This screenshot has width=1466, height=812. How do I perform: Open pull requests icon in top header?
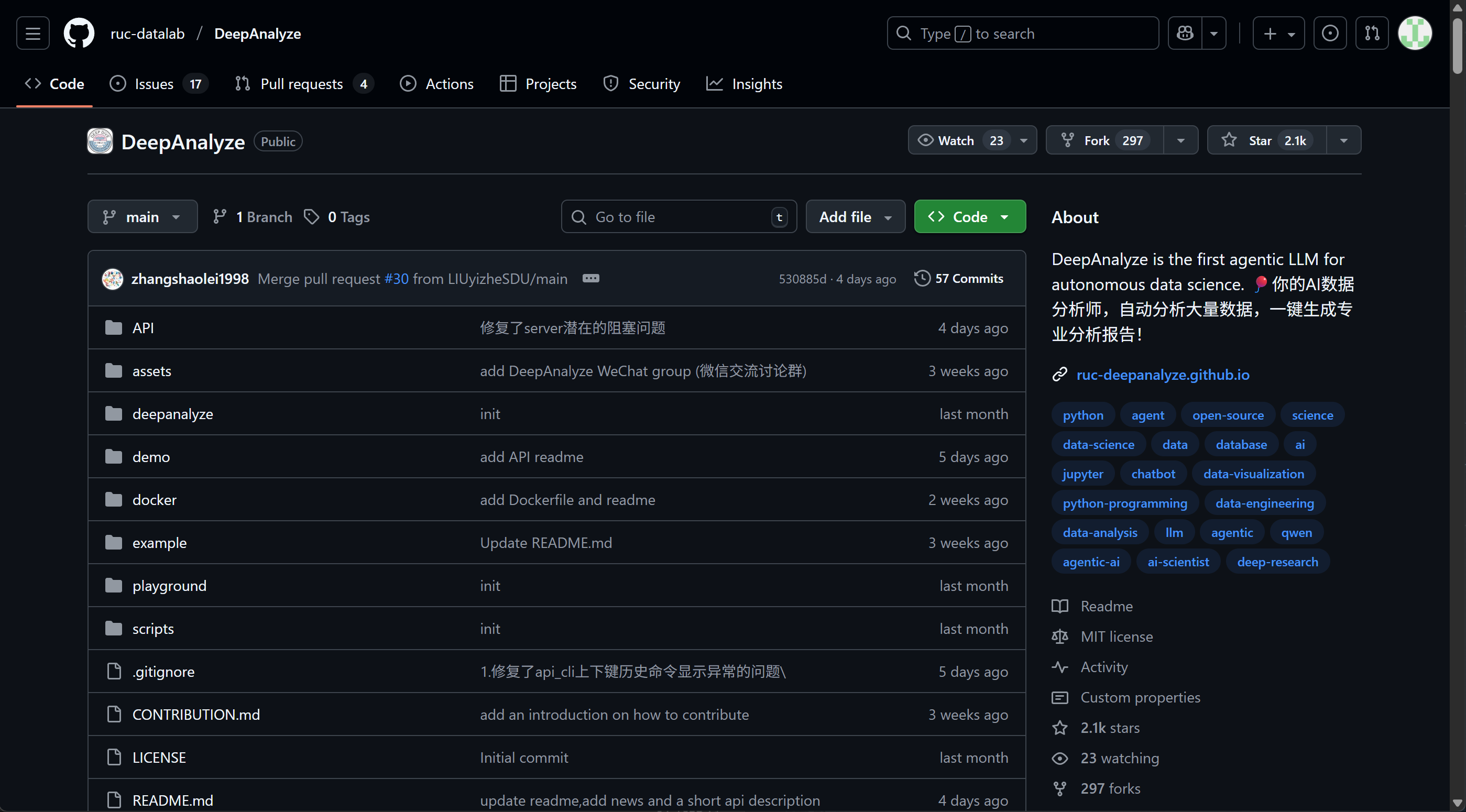tap(1372, 34)
